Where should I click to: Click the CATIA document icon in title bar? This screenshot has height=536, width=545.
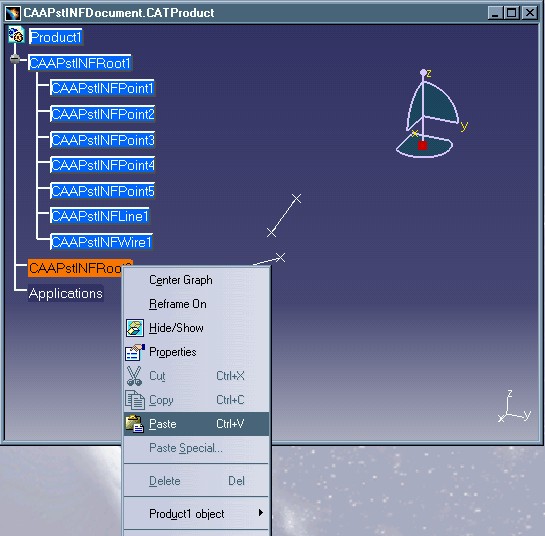[x=13, y=13]
